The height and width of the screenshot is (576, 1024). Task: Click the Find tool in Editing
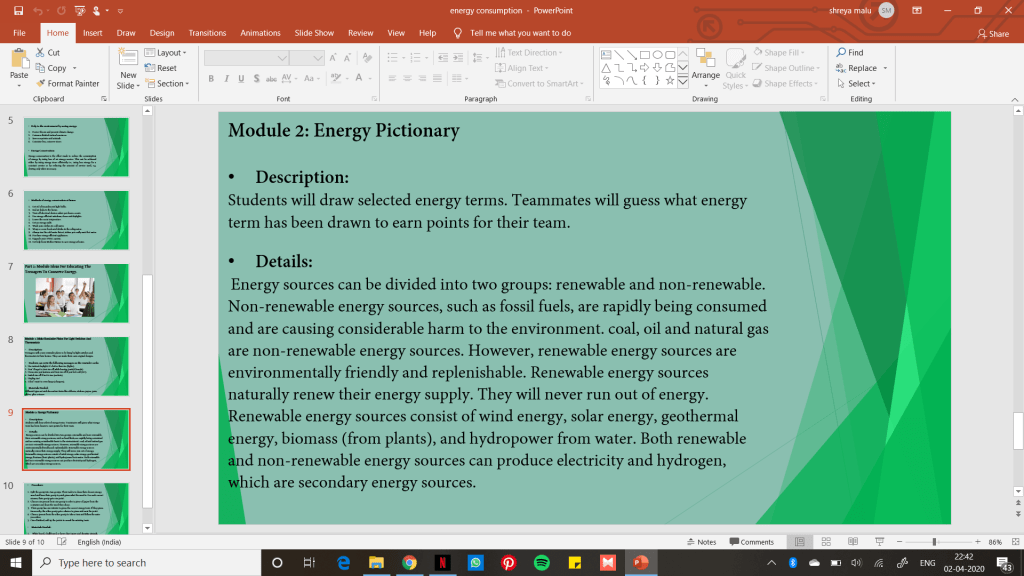[849, 53]
